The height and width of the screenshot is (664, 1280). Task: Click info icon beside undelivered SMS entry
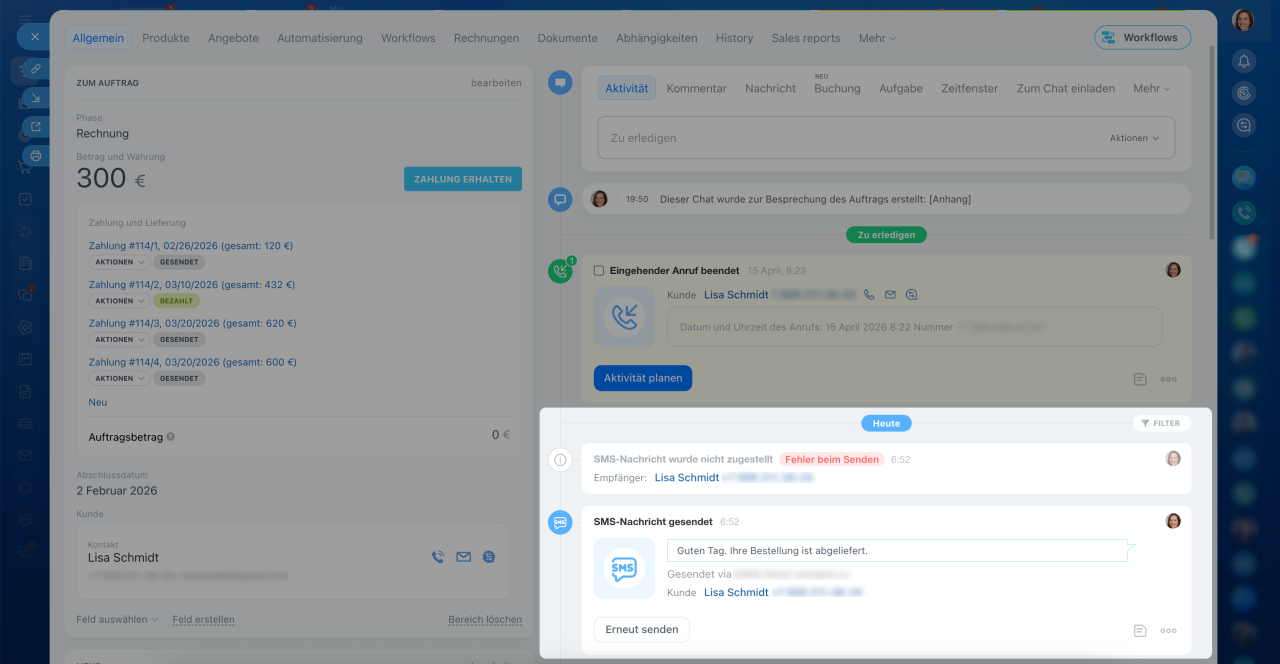tap(560, 460)
